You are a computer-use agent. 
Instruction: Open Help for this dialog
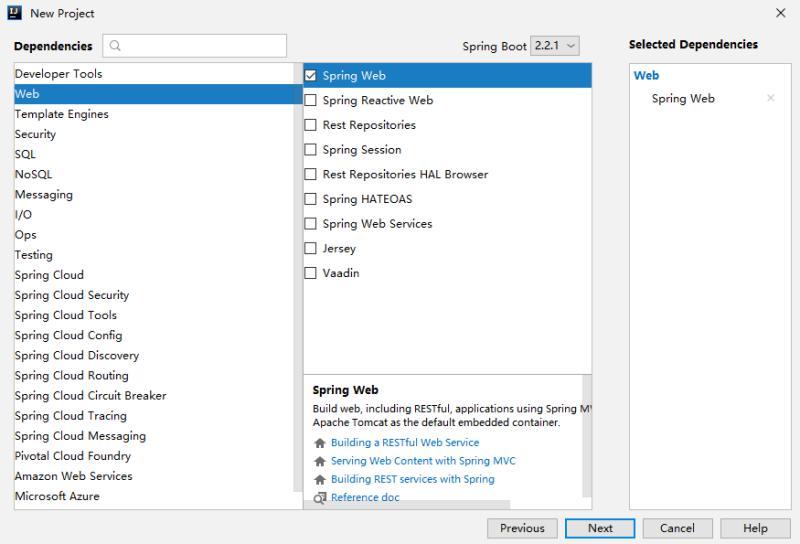[x=755, y=528]
